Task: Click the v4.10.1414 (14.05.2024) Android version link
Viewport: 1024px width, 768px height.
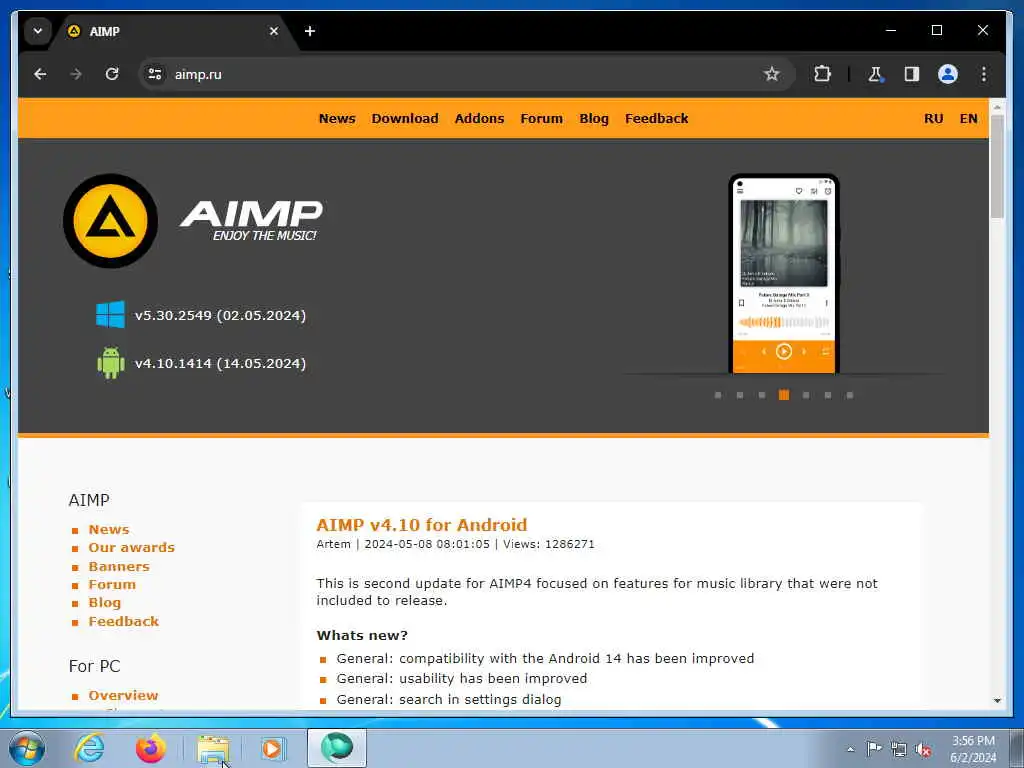Action: pyautogui.click(x=220, y=364)
